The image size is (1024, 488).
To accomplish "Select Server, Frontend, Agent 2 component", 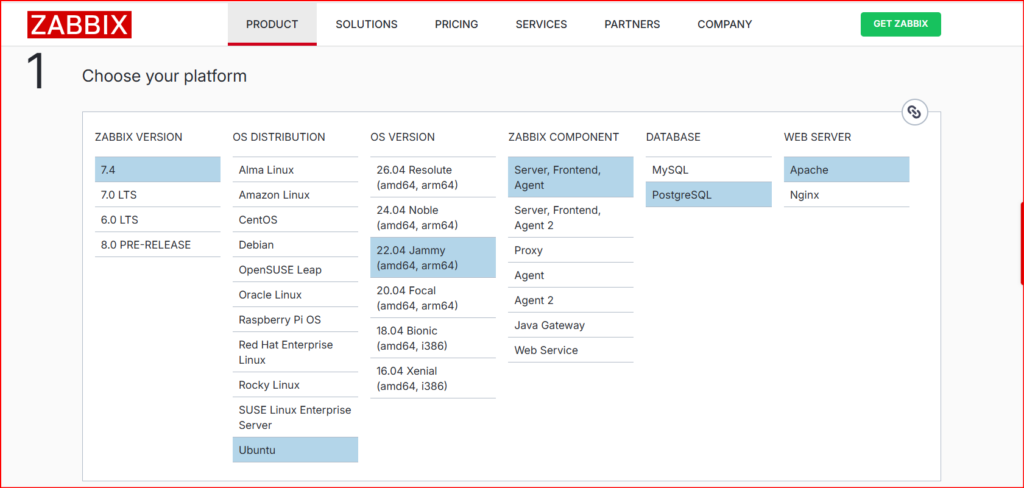I will tap(571, 218).
